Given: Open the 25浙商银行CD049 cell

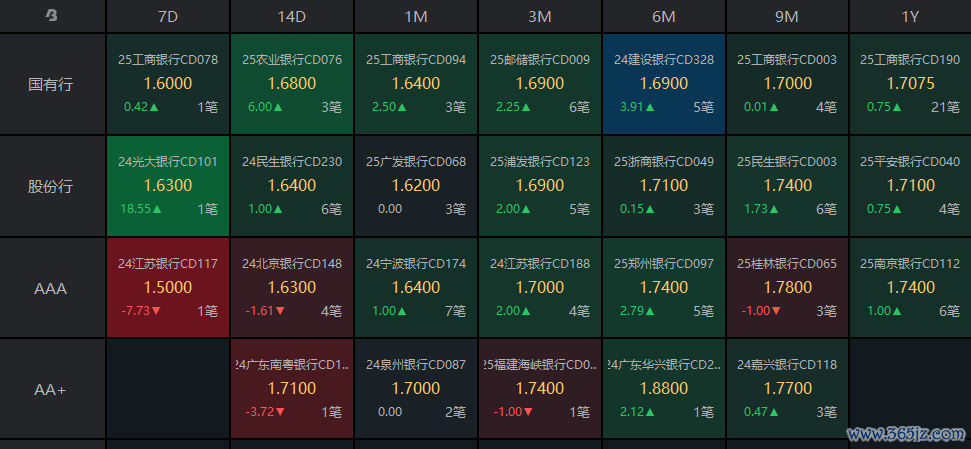Looking at the screenshot, I should pos(663,186).
